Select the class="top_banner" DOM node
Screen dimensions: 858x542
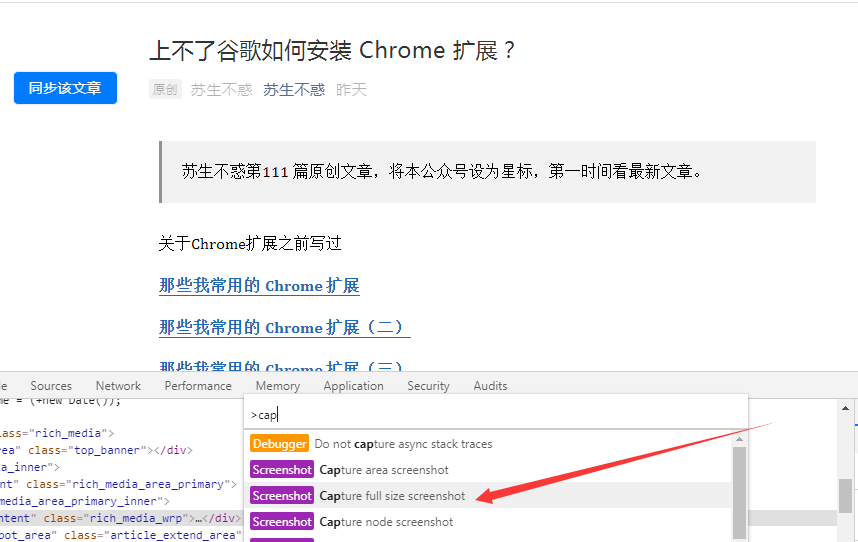(96, 450)
